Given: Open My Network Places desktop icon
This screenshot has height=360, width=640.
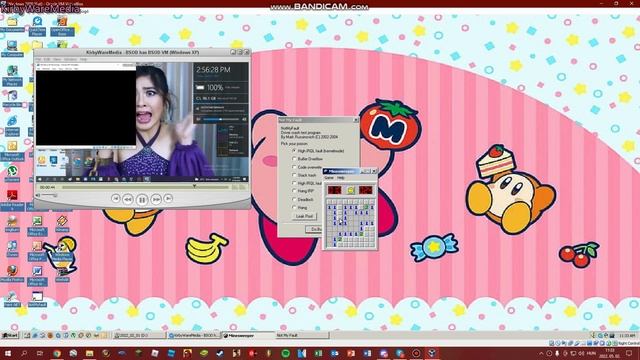Looking at the screenshot, I should pyautogui.click(x=12, y=76).
